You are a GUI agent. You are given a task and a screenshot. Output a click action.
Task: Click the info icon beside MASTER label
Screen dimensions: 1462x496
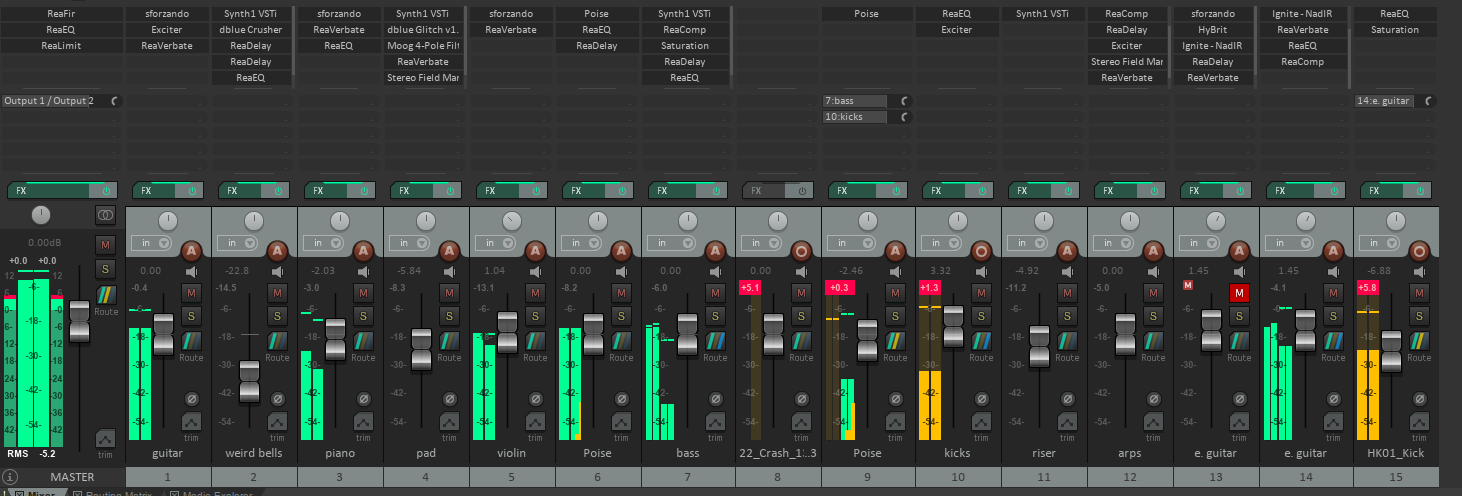pos(10,477)
